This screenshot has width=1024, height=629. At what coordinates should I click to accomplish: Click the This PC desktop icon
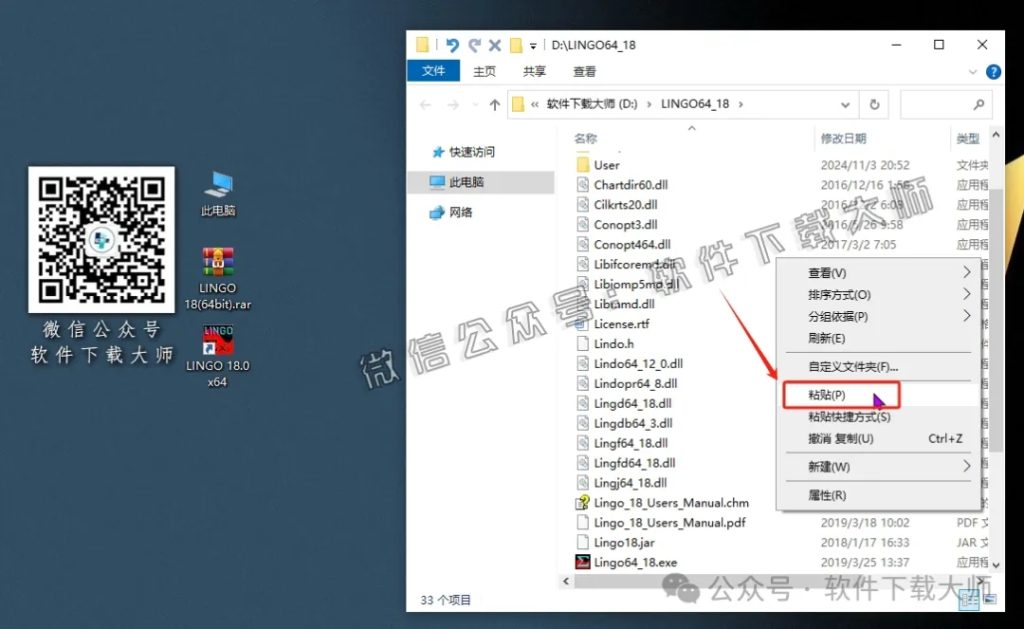[218, 185]
